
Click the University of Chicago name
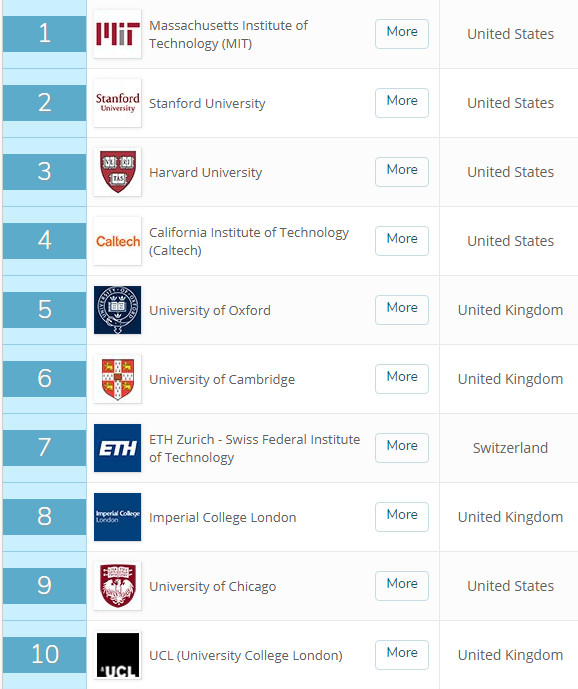(x=212, y=586)
